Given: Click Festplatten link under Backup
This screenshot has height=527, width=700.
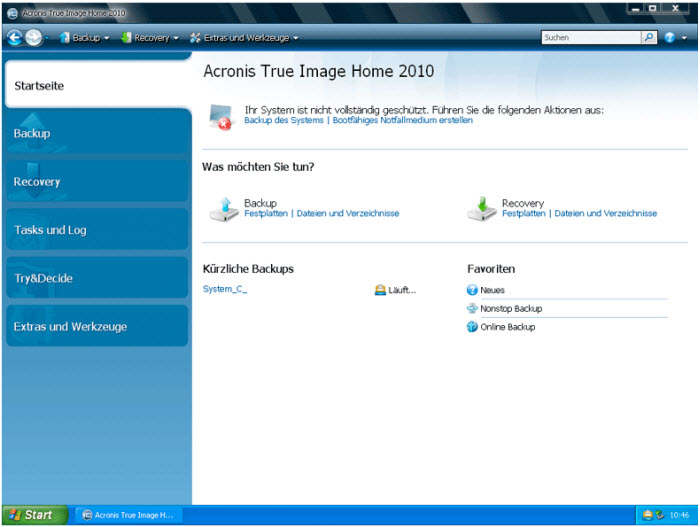Looking at the screenshot, I should tap(266, 213).
